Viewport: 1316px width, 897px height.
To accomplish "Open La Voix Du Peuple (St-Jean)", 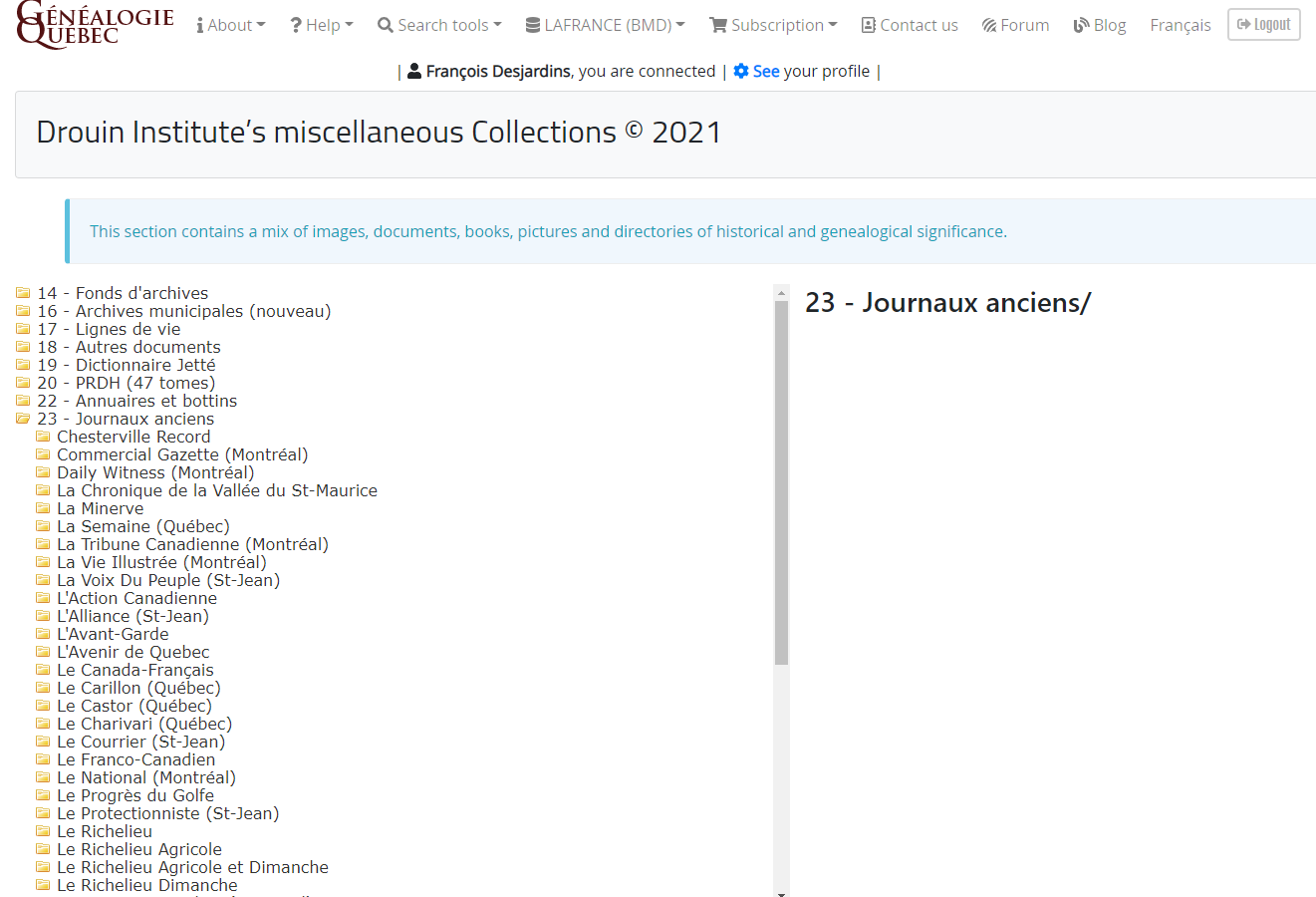I will tap(168, 580).
